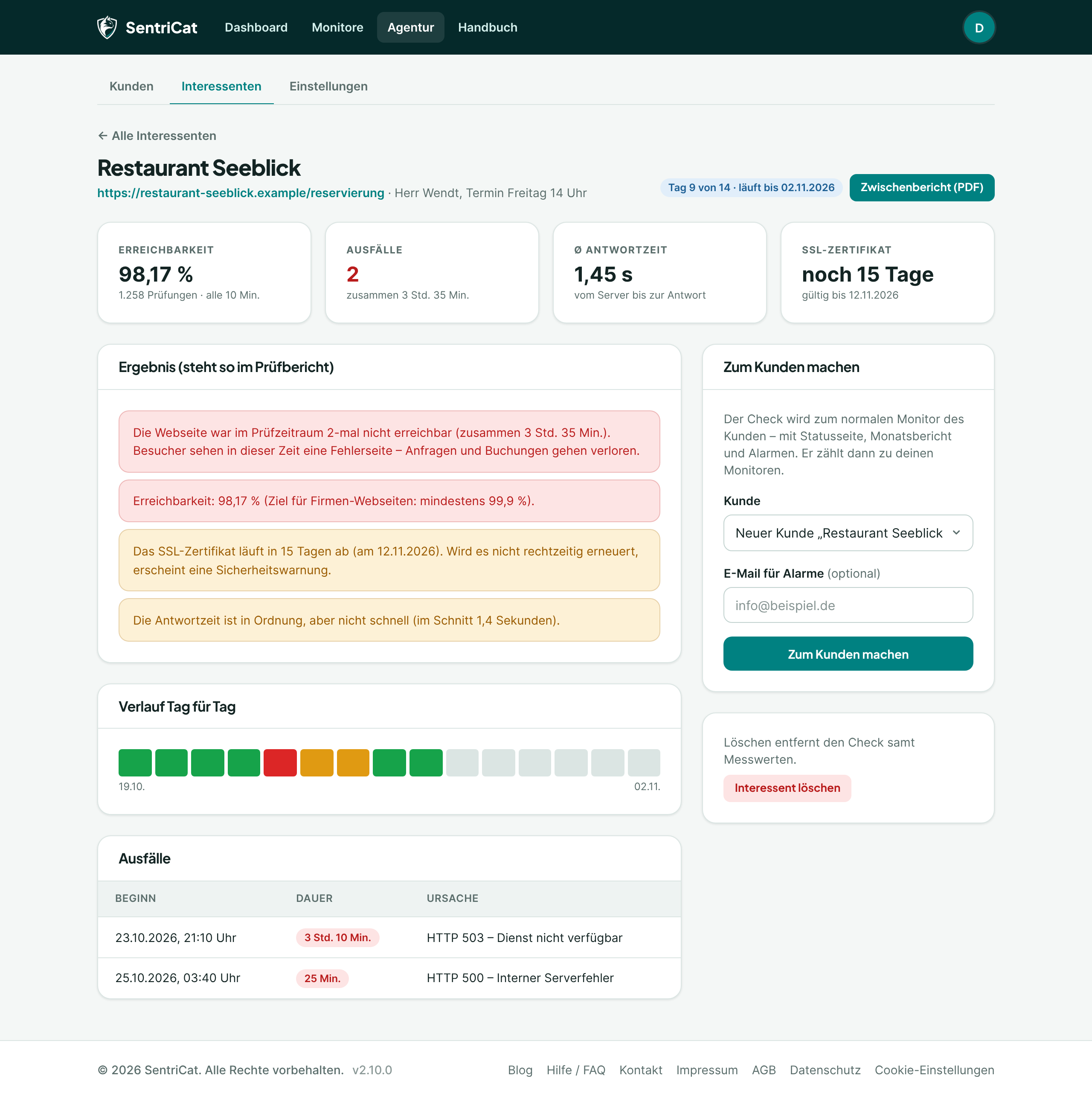Screen dimensions: 1092x1099
Task: Select the row starting 23.10.2026, 21:10 Uhr
Action: pos(389,938)
